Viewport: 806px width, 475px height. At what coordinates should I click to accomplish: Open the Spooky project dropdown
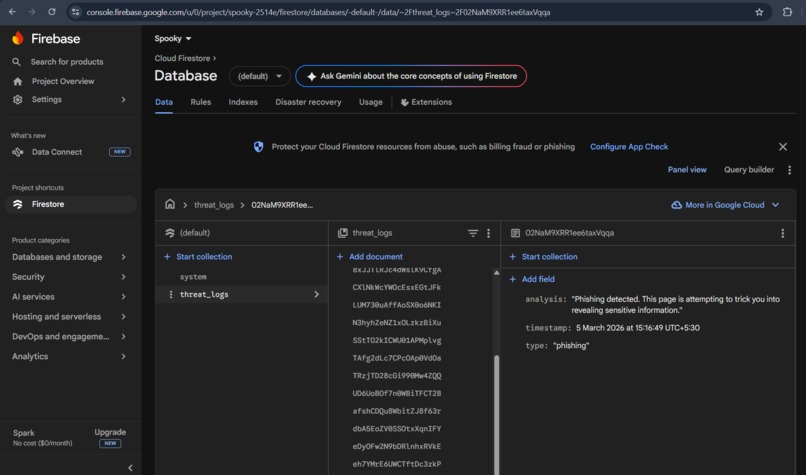pos(173,39)
